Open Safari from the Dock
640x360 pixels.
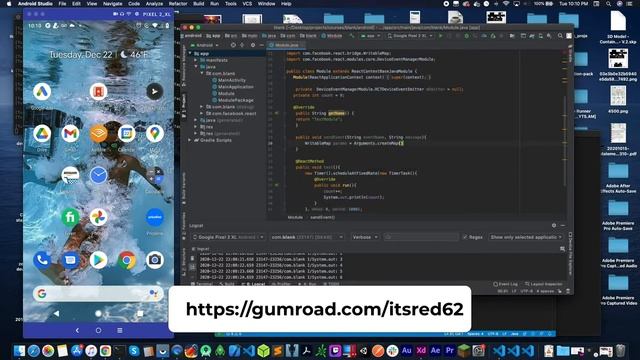coord(33,351)
